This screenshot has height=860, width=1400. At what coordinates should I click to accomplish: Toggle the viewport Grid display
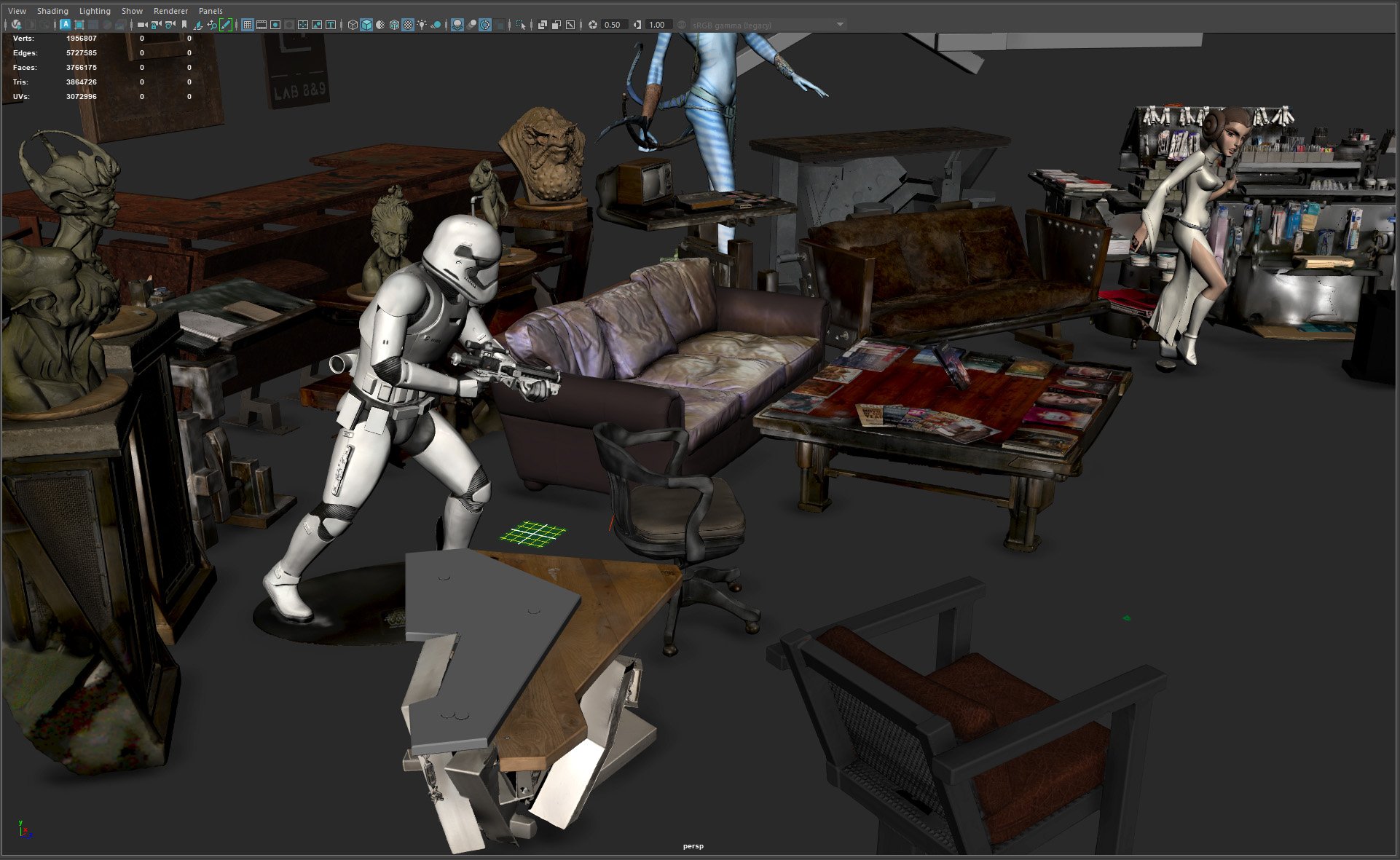(248, 25)
